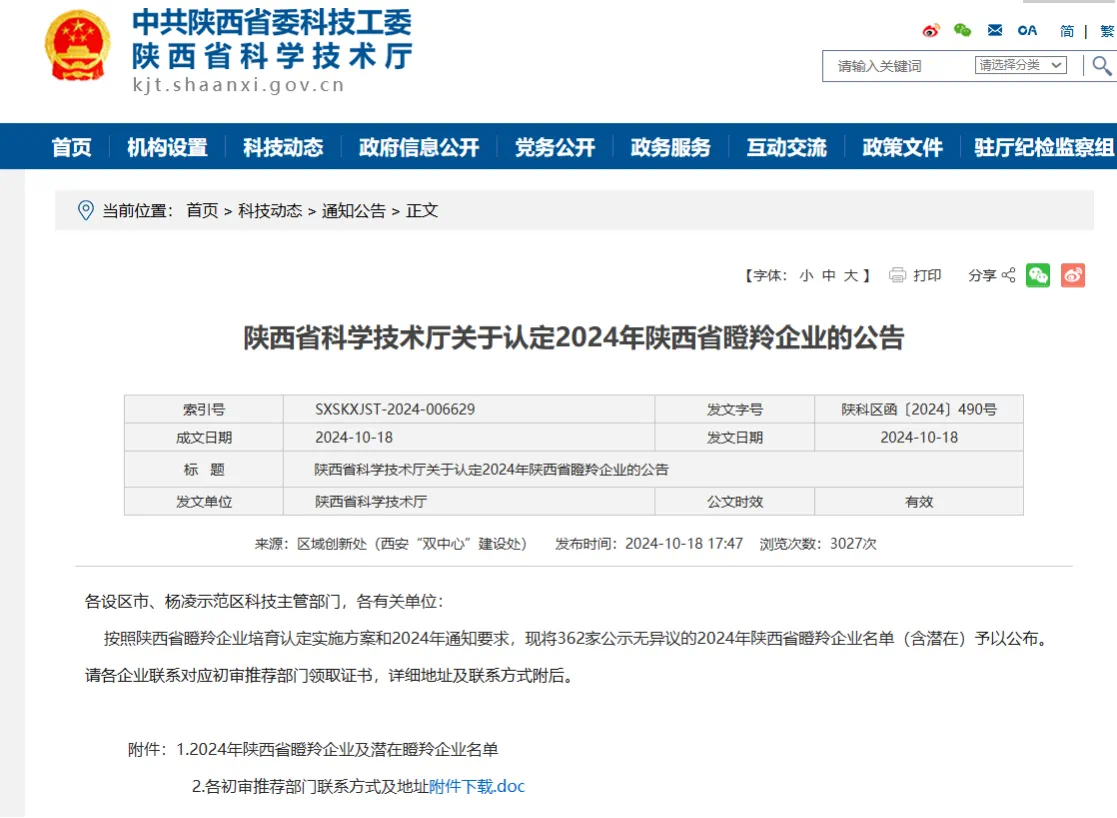Set font size to large (大)
This screenshot has width=1117, height=818.
(x=850, y=276)
